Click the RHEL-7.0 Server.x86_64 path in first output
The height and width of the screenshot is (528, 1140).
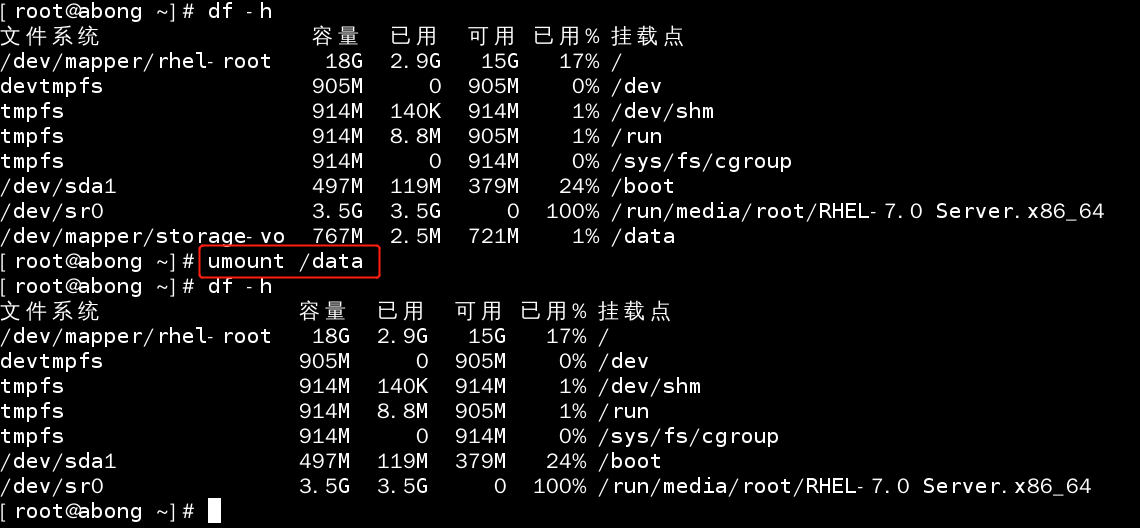857,212
